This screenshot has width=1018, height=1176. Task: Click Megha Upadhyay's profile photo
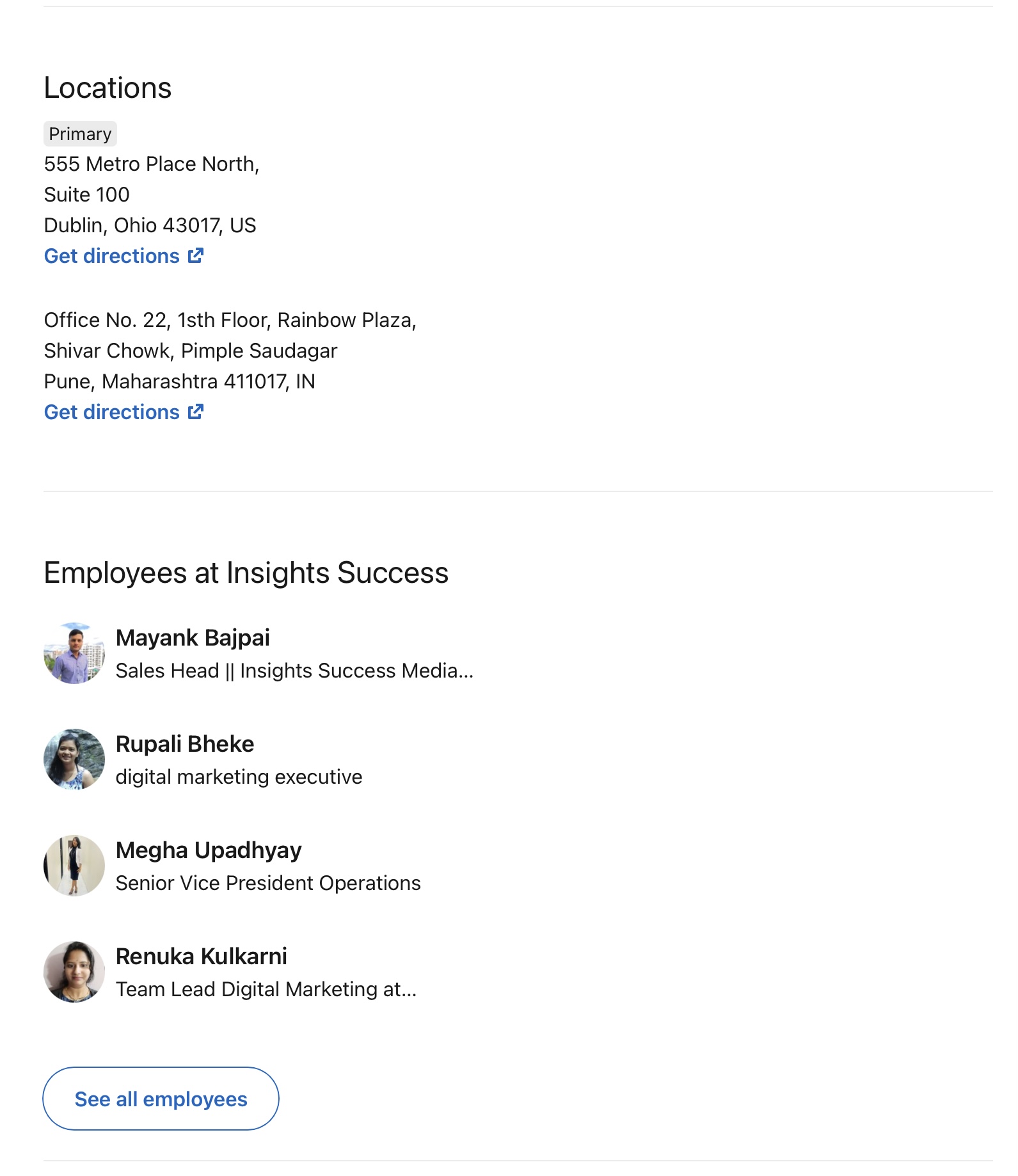coord(74,866)
